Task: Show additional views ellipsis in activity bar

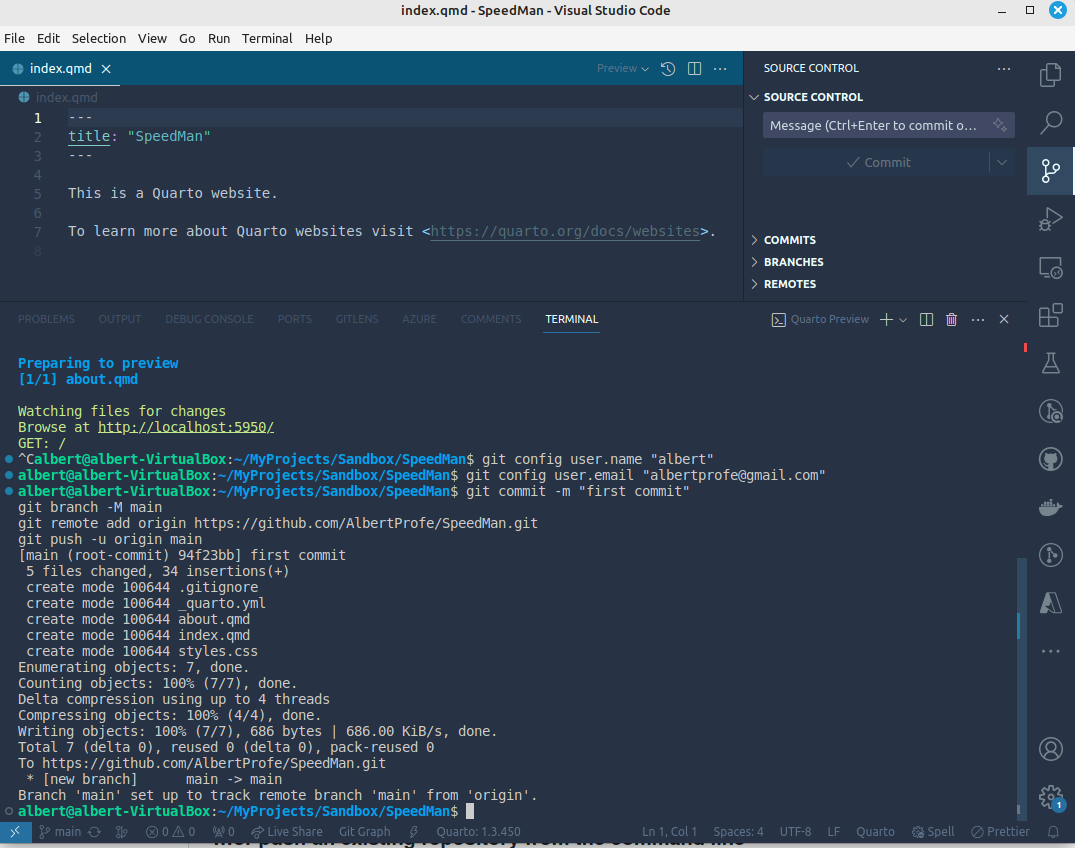Action: click(x=1050, y=651)
